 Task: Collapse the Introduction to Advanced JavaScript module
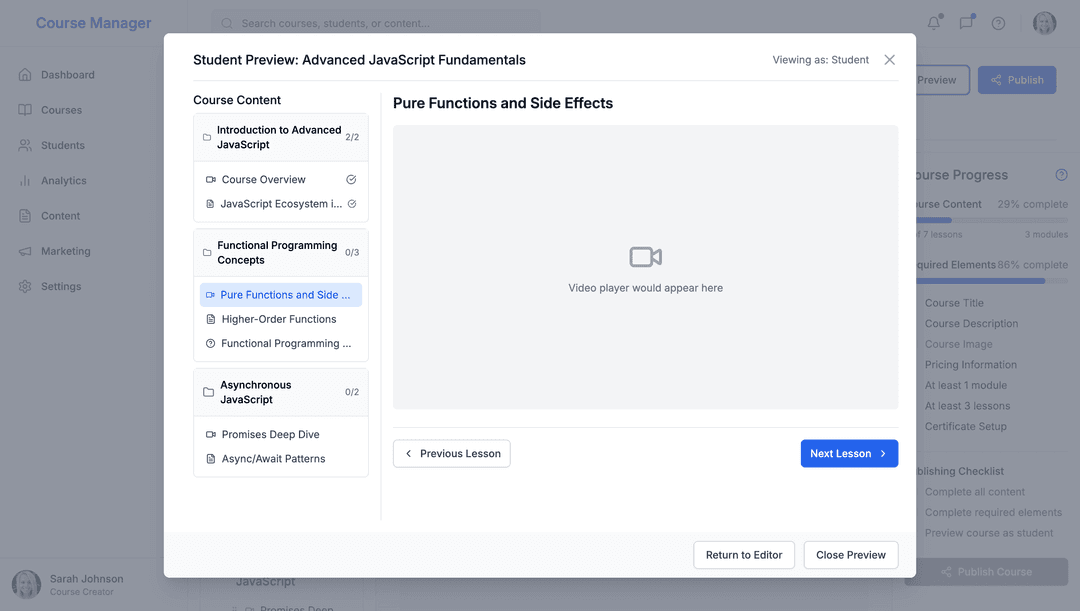point(280,137)
